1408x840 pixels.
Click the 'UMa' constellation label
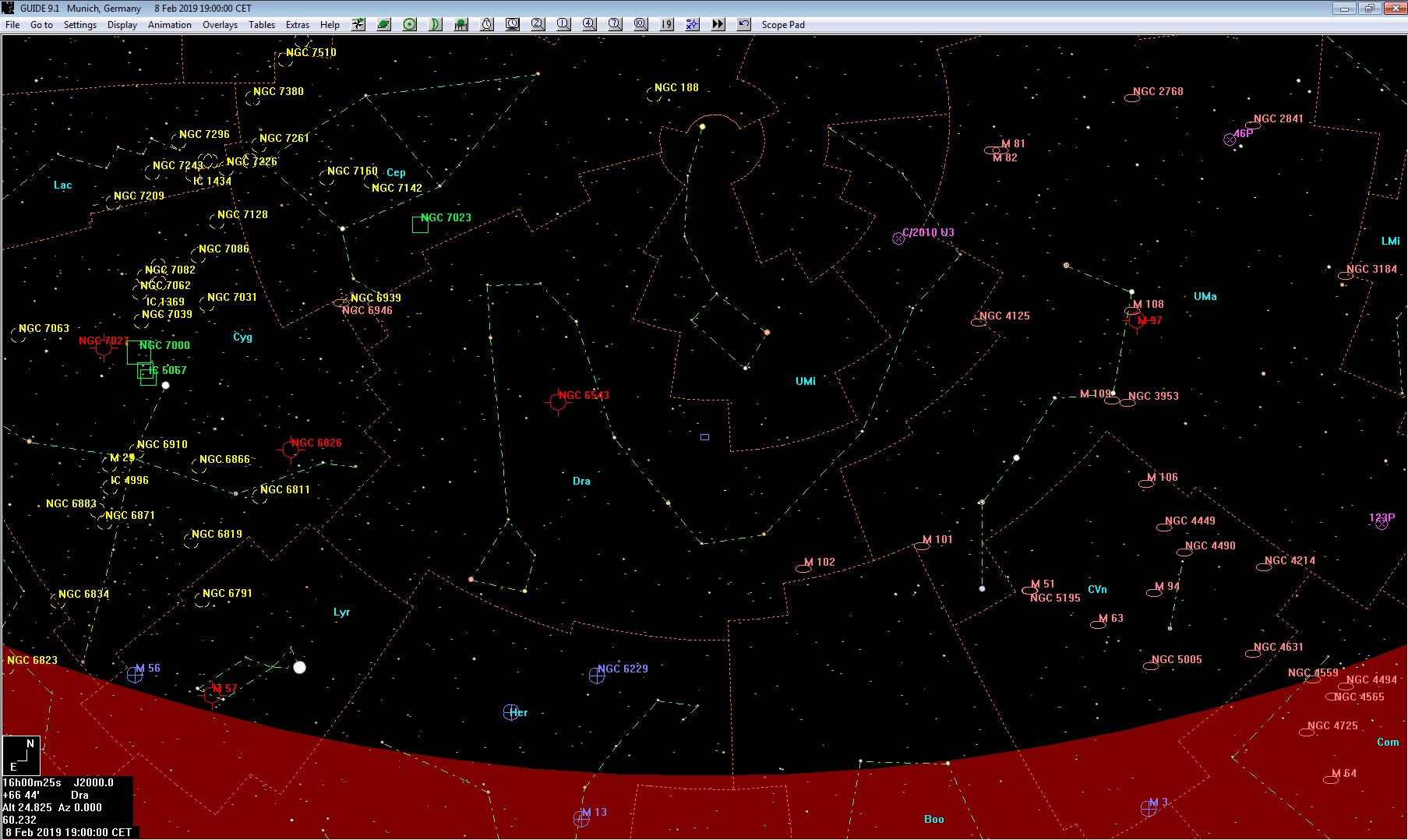[x=1205, y=296]
